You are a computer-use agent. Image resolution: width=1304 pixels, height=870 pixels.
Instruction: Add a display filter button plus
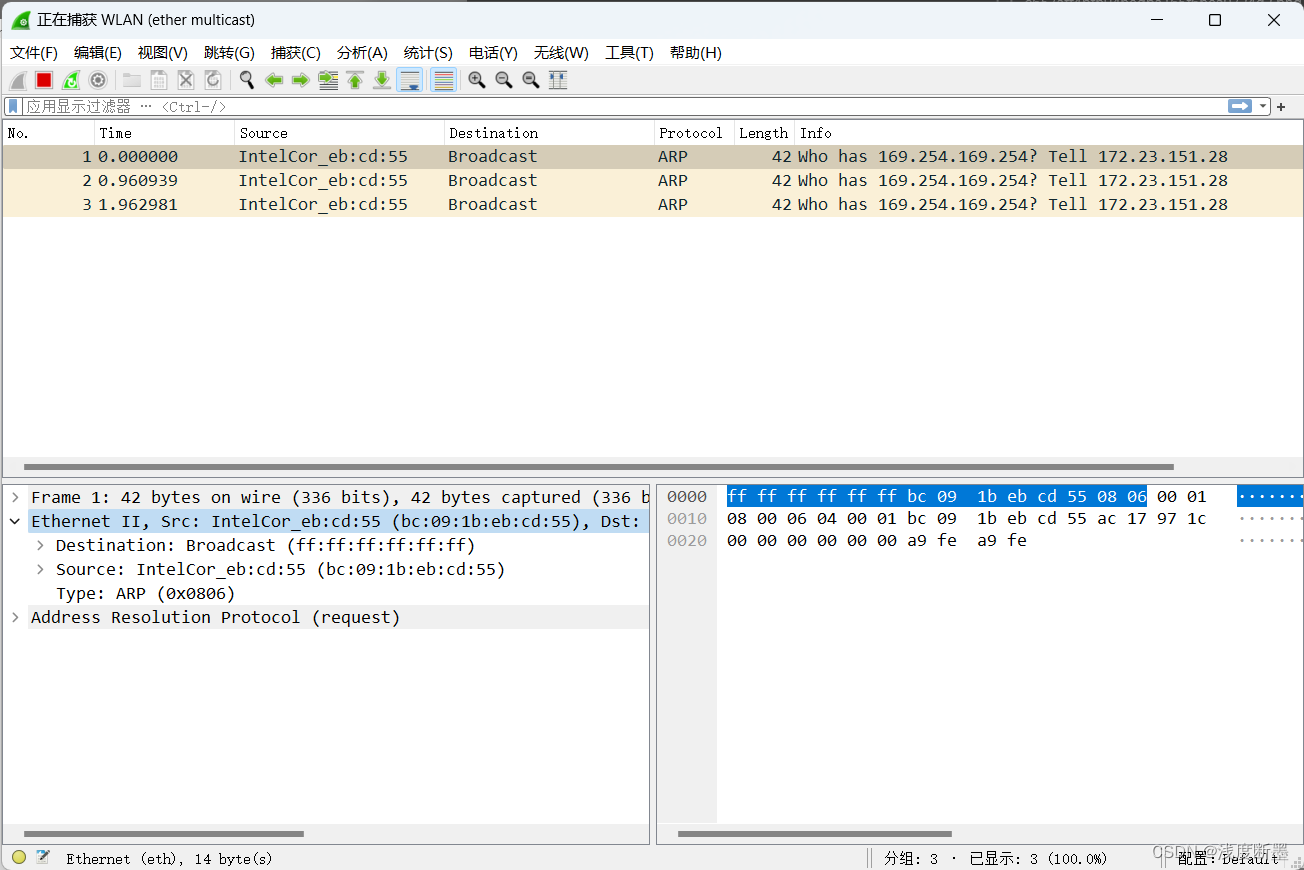tap(1282, 106)
